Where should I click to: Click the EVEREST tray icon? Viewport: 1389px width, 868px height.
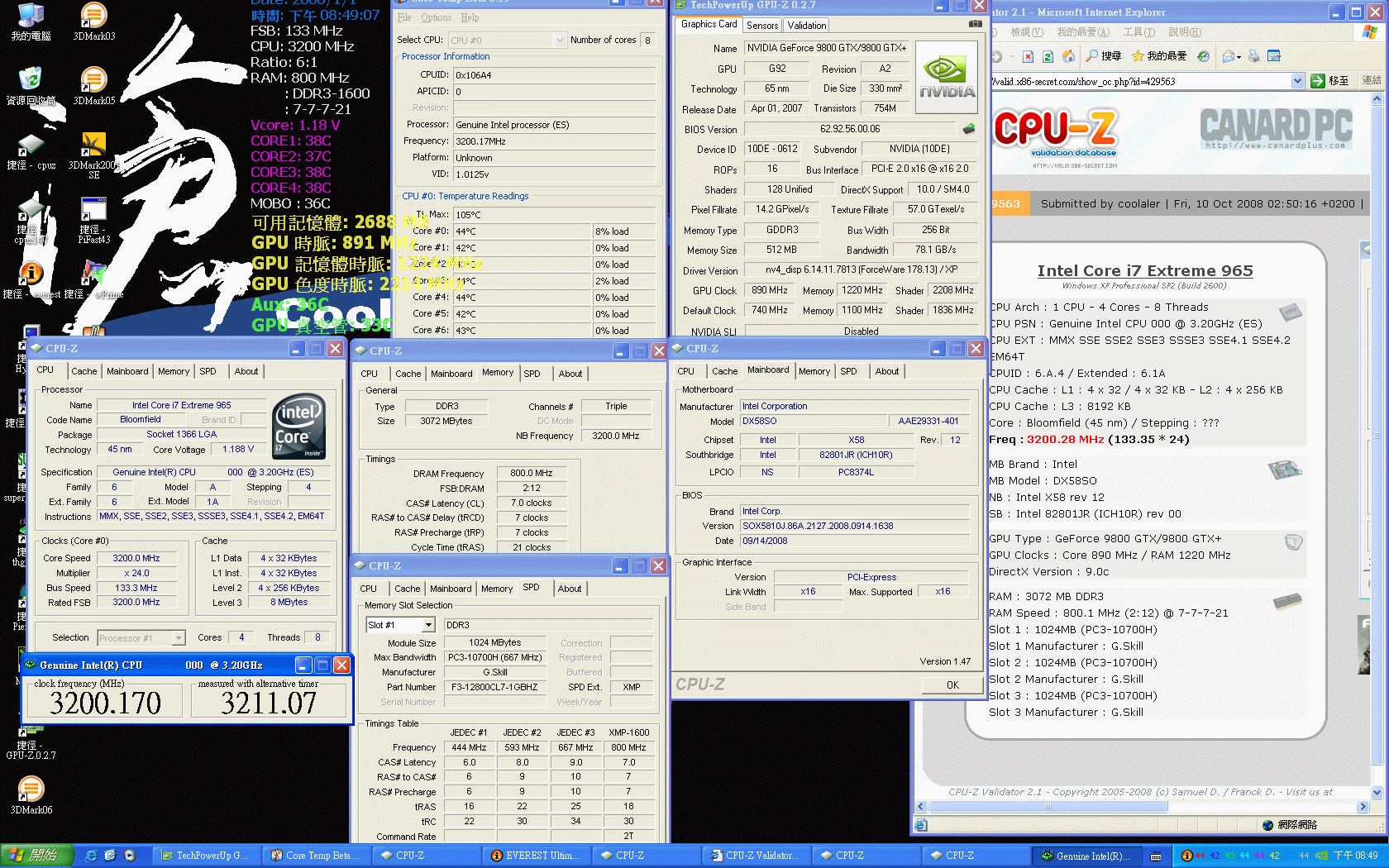[1186, 856]
